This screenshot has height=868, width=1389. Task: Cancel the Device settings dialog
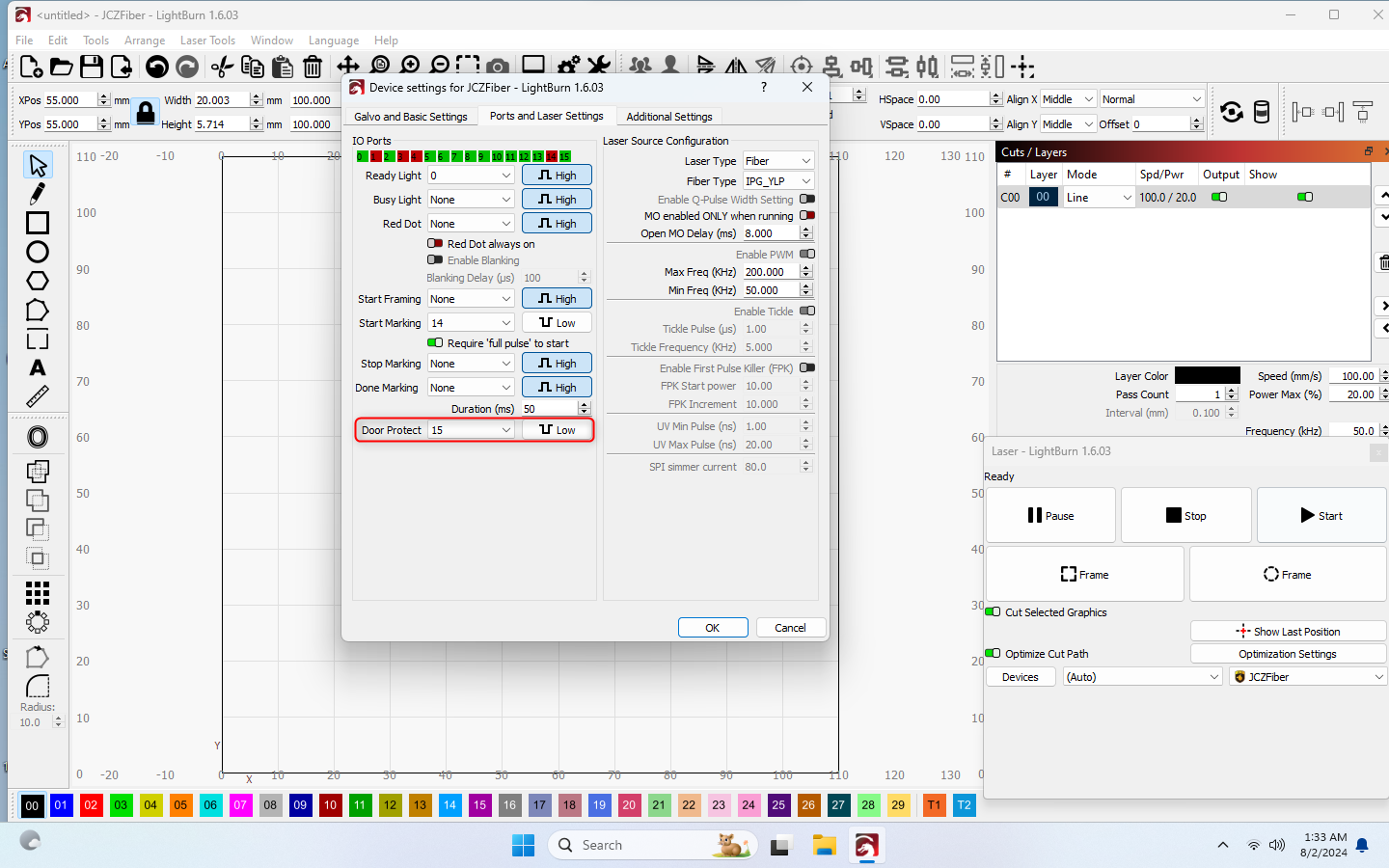pos(790,628)
